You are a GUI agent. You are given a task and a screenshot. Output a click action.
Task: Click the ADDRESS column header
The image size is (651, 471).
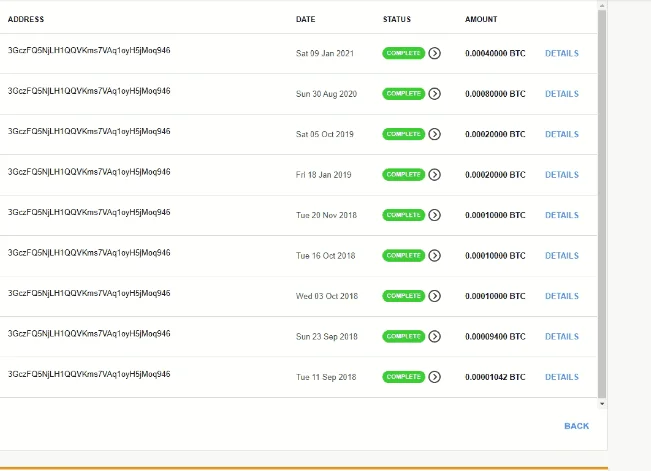pos(26,19)
